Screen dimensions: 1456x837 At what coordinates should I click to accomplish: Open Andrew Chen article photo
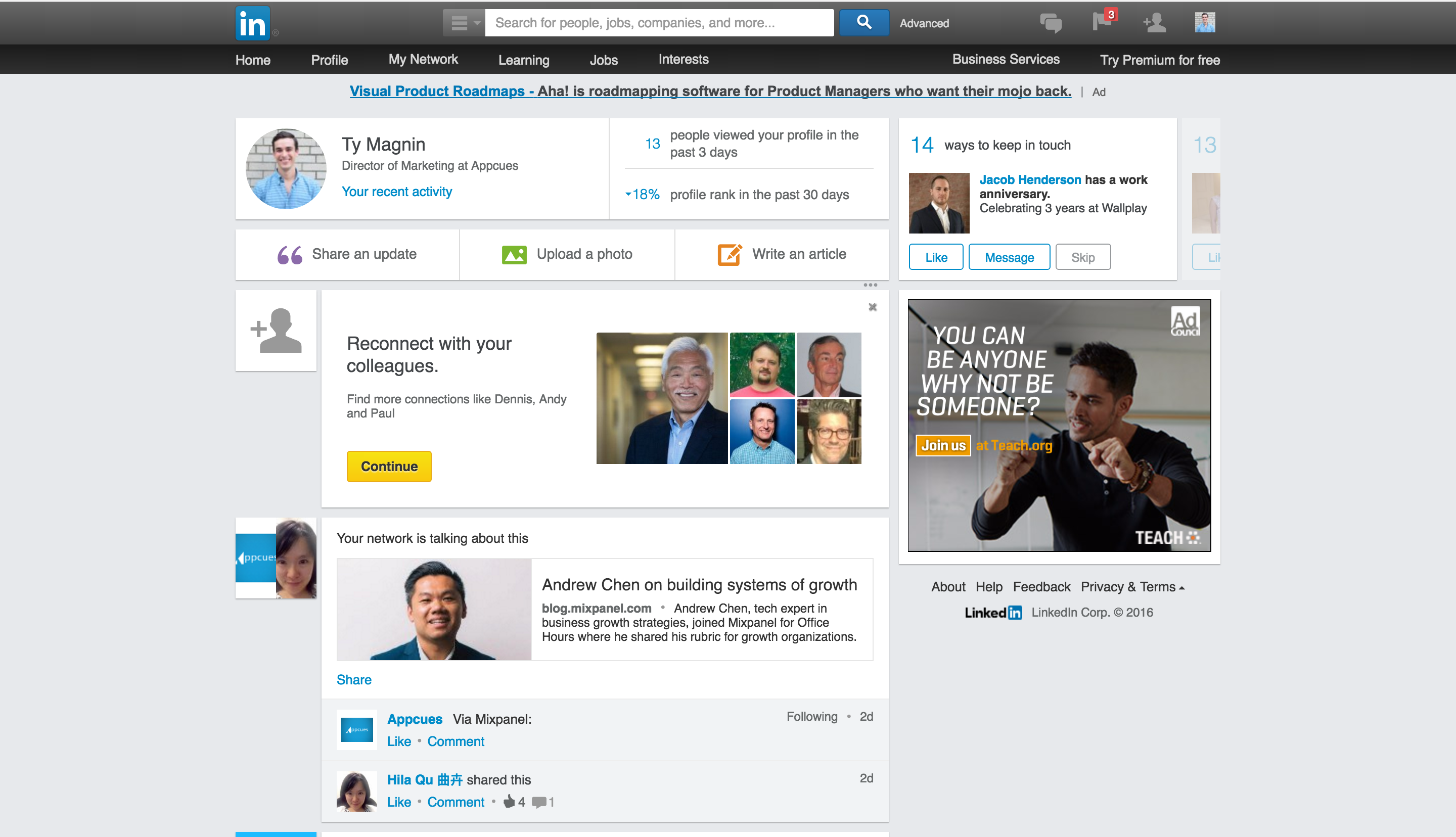click(x=434, y=610)
